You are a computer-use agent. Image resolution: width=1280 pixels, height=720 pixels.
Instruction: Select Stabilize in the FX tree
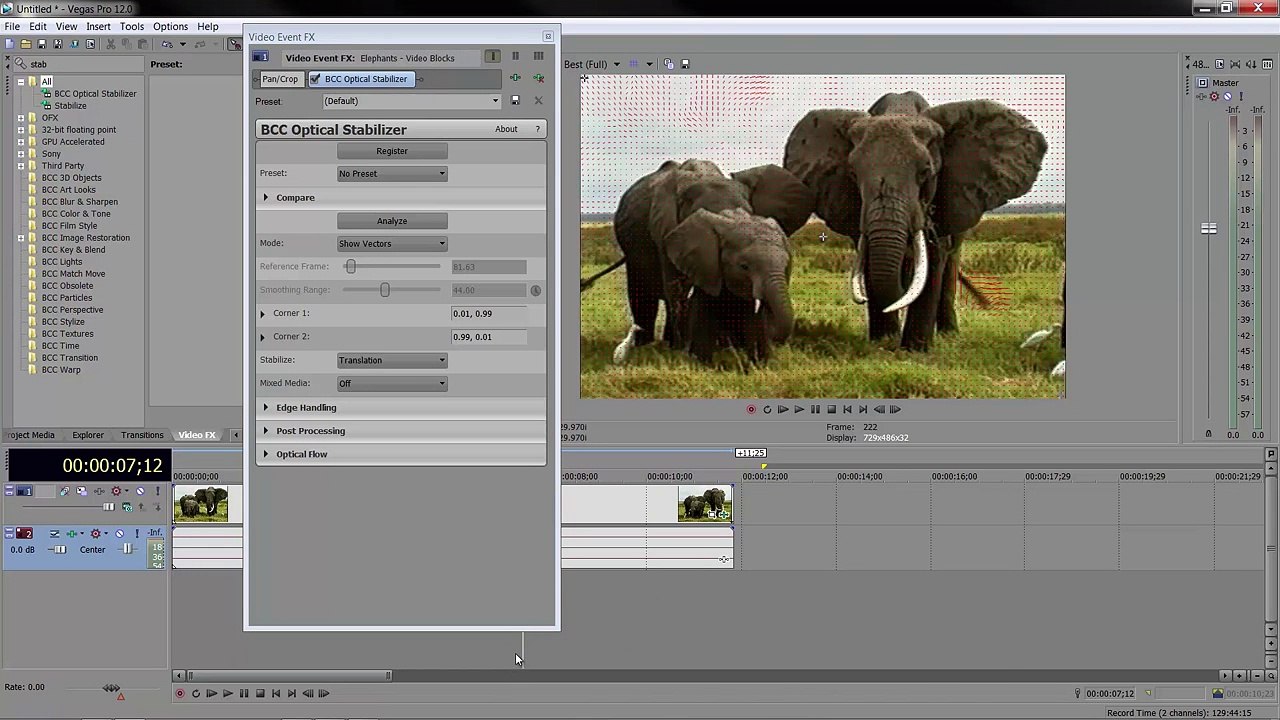[70, 106]
